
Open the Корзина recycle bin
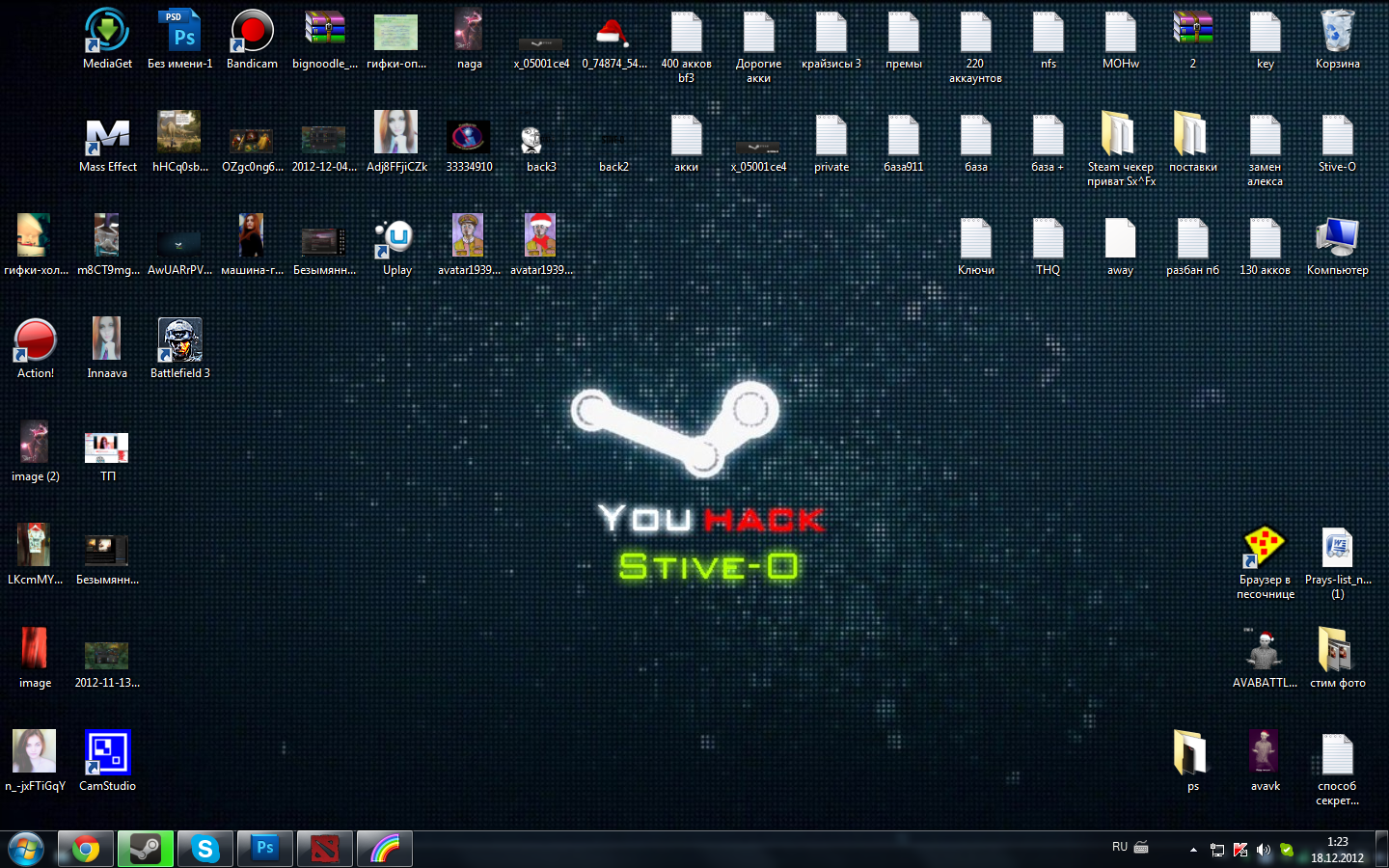coord(1337,39)
